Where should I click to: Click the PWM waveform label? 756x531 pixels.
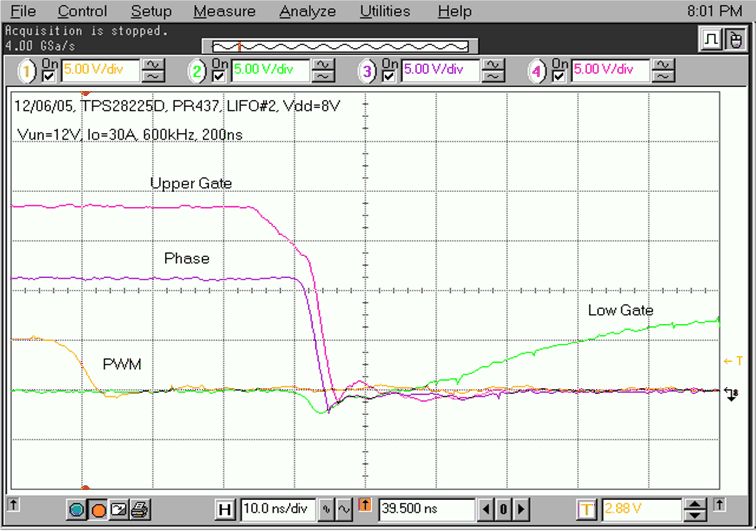tap(122, 364)
